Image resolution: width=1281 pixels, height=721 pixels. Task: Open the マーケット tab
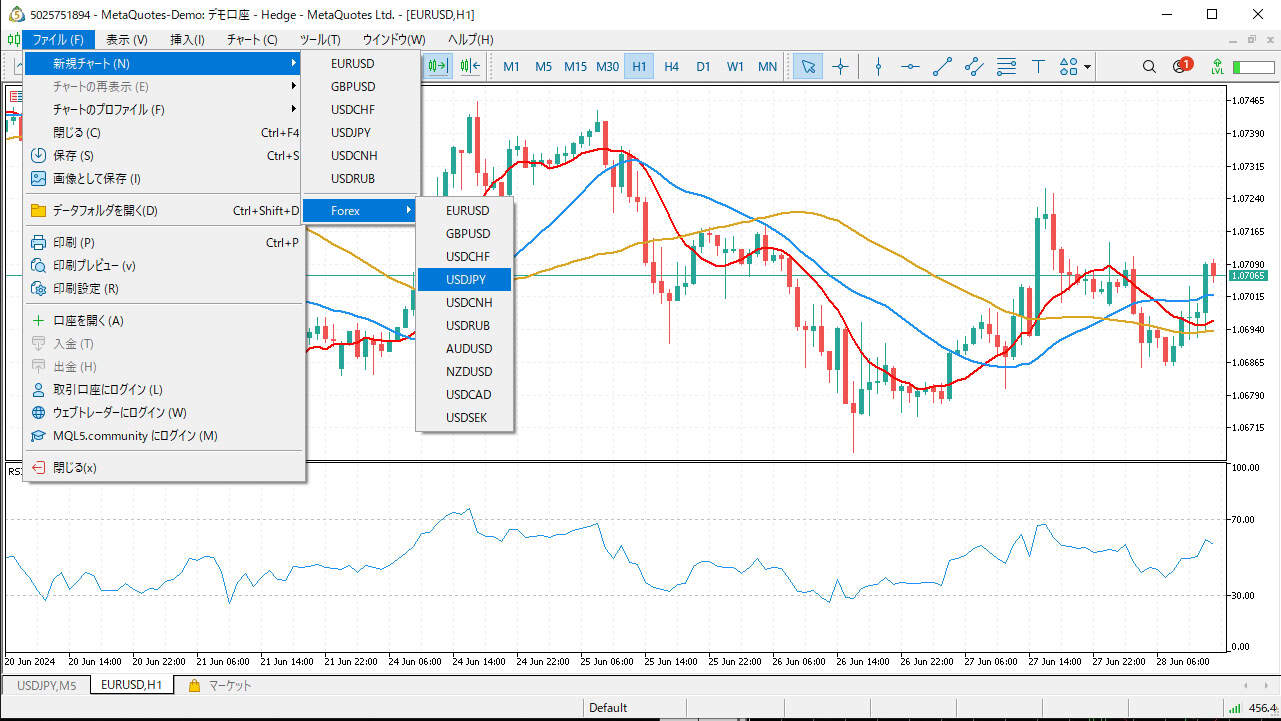pos(219,685)
